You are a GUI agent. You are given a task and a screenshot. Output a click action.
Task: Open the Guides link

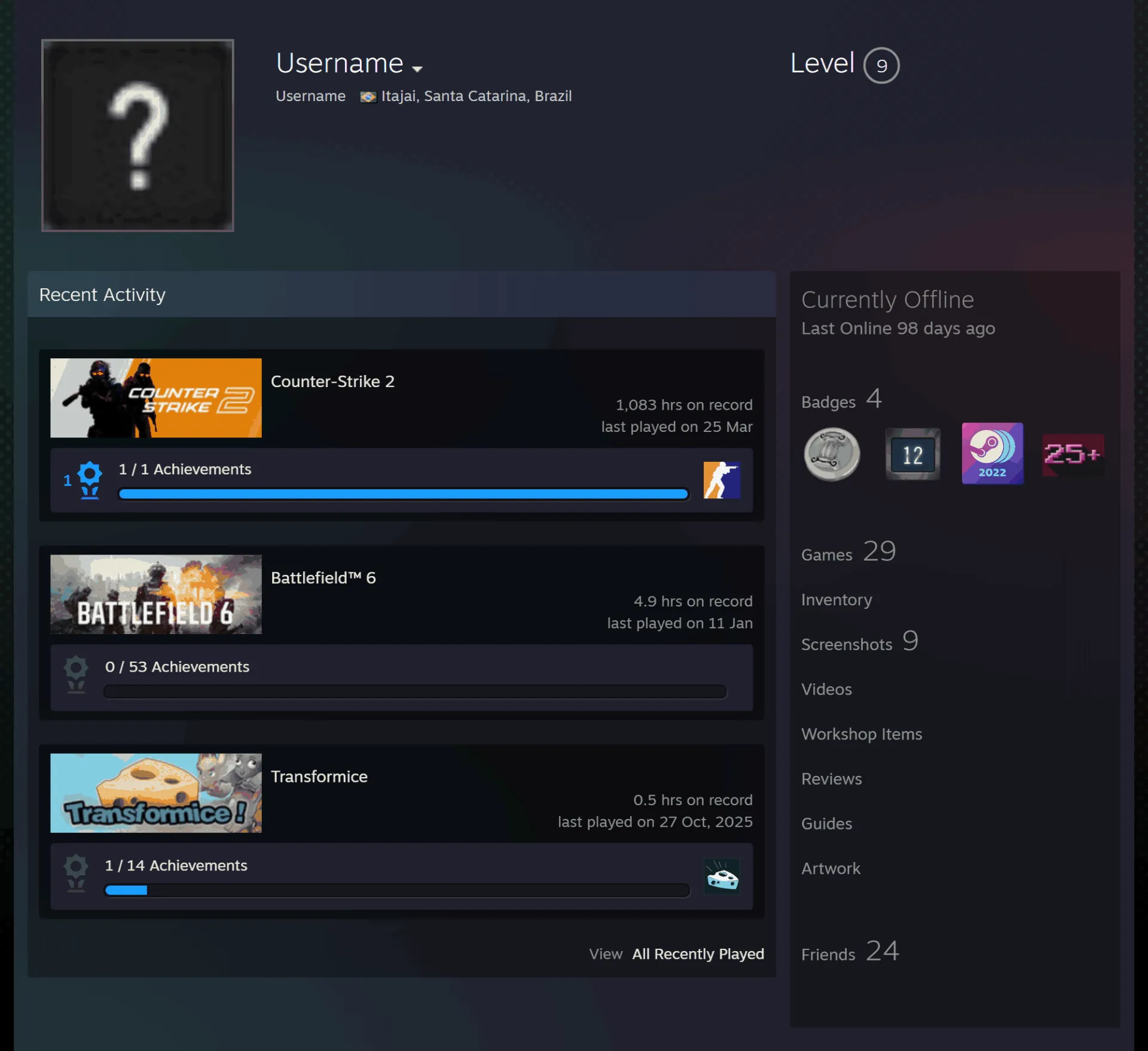[x=827, y=824]
